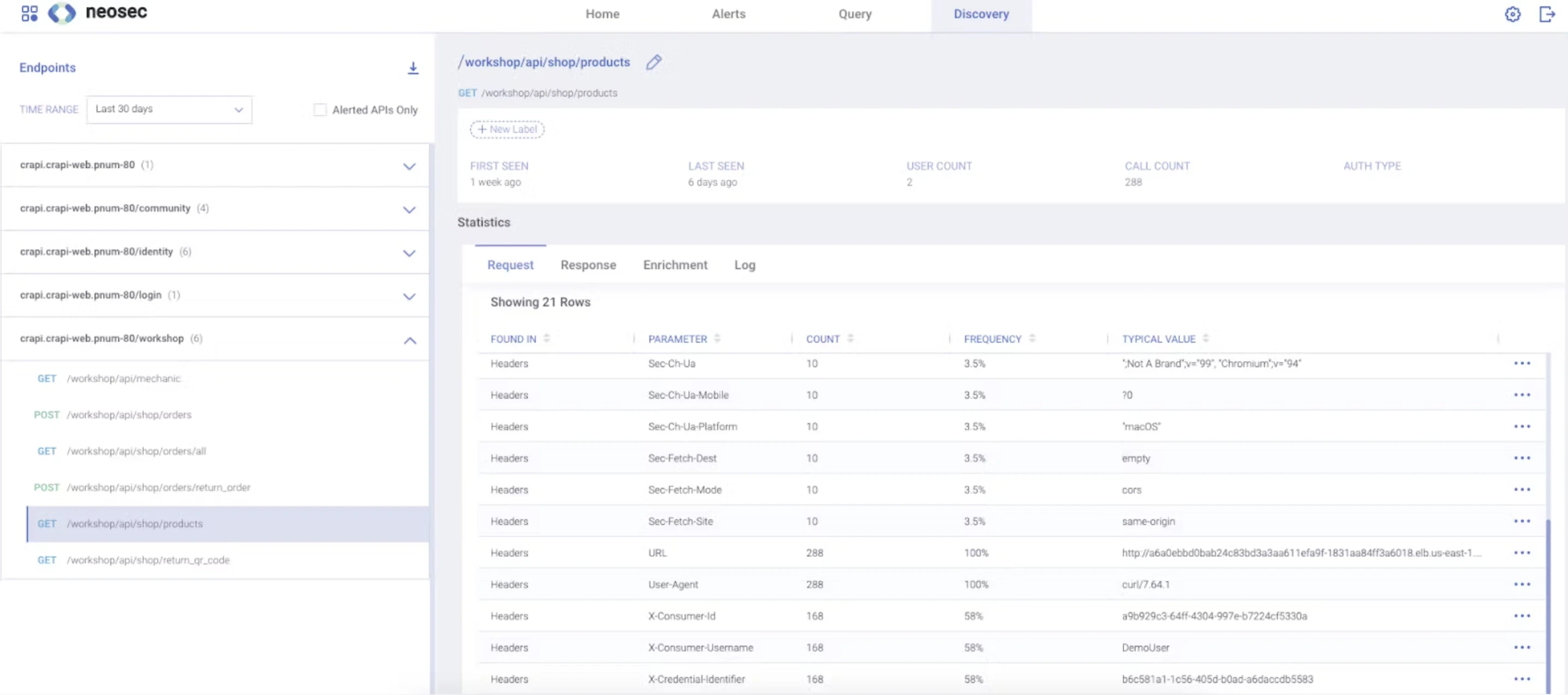1568x695 pixels.
Task: Edit the endpoint name with pencil icon
Action: click(655, 62)
